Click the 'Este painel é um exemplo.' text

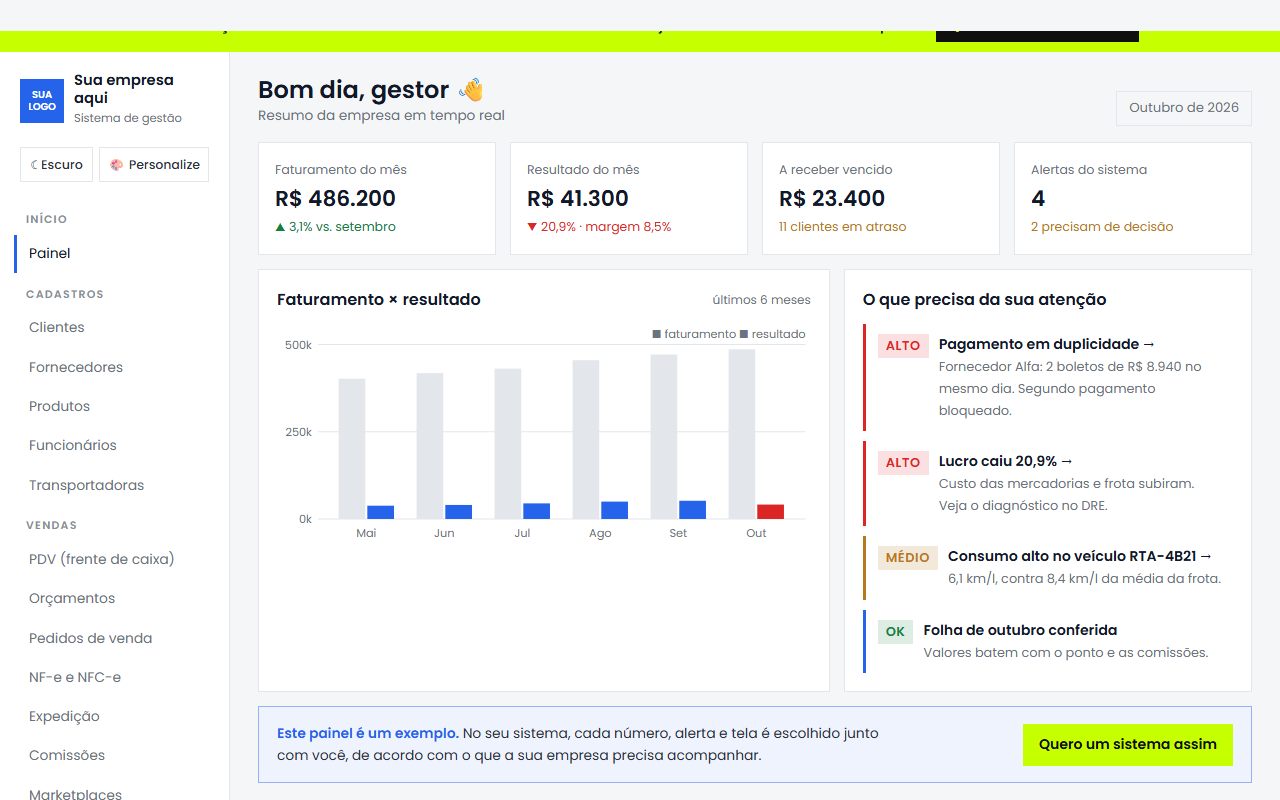368,733
